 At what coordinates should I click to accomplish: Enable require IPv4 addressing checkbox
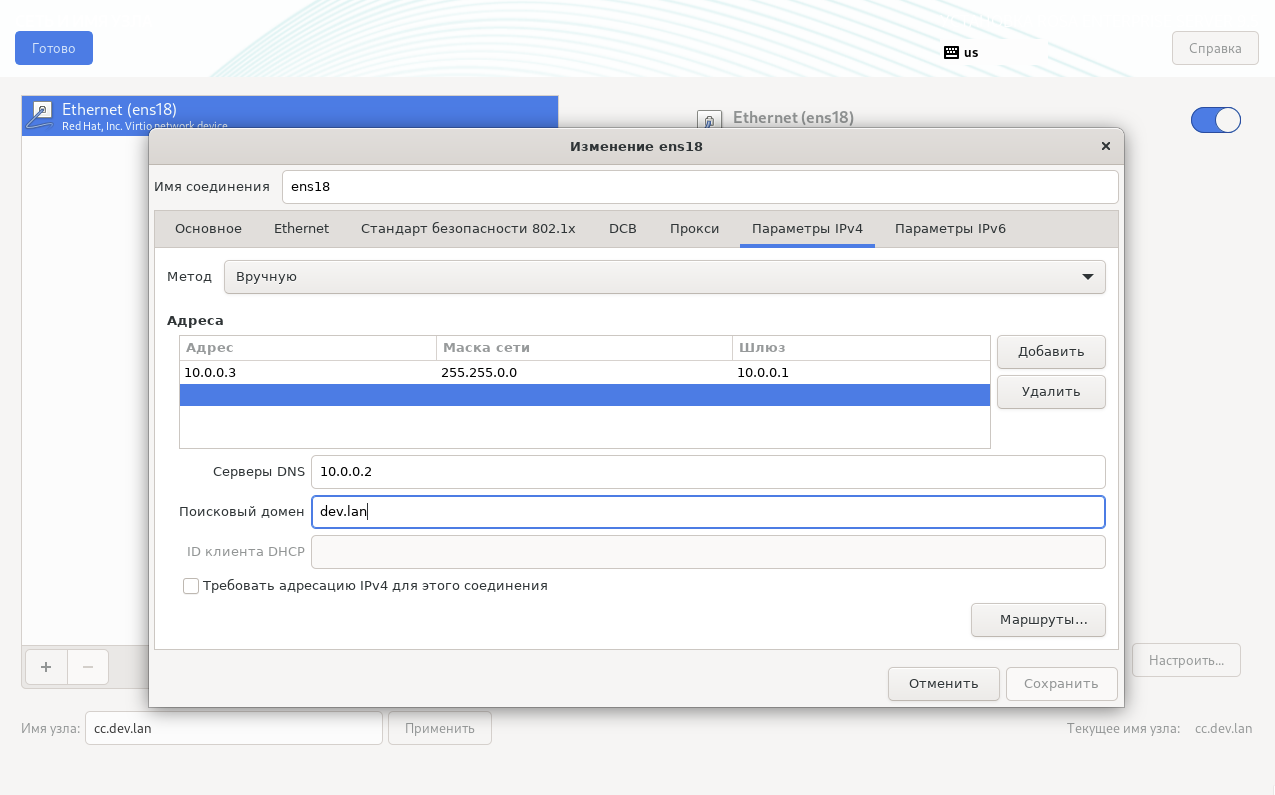click(x=191, y=586)
